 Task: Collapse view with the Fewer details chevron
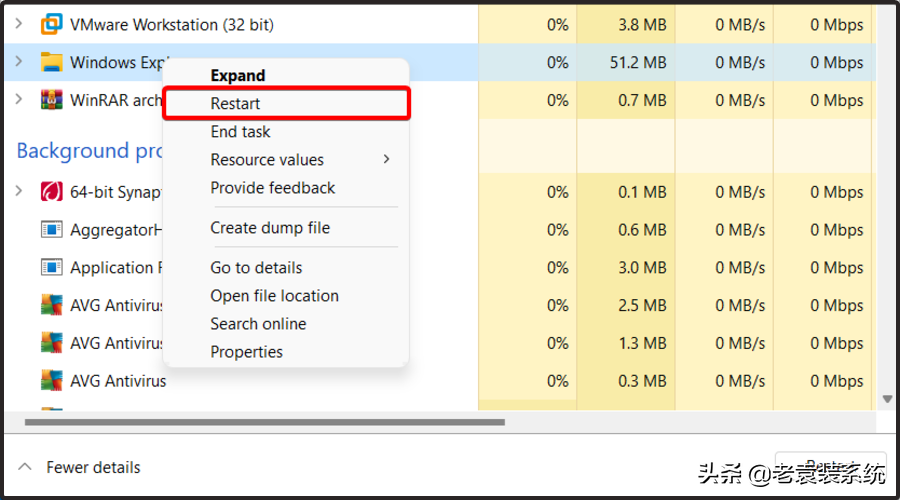tap(25, 467)
